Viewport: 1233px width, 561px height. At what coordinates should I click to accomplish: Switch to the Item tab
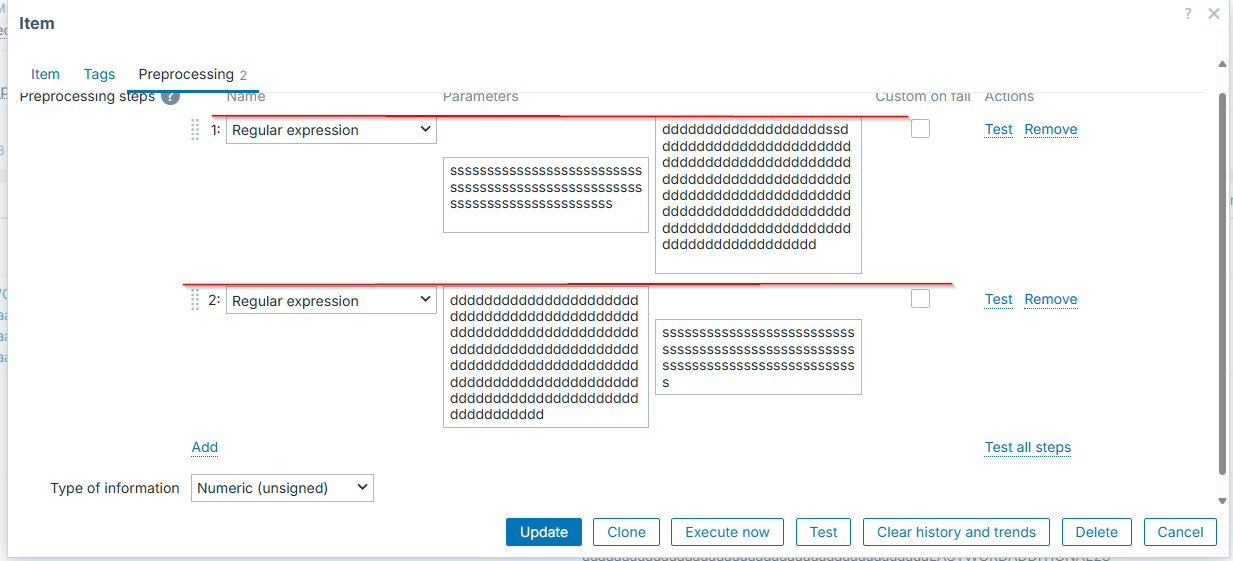45,74
